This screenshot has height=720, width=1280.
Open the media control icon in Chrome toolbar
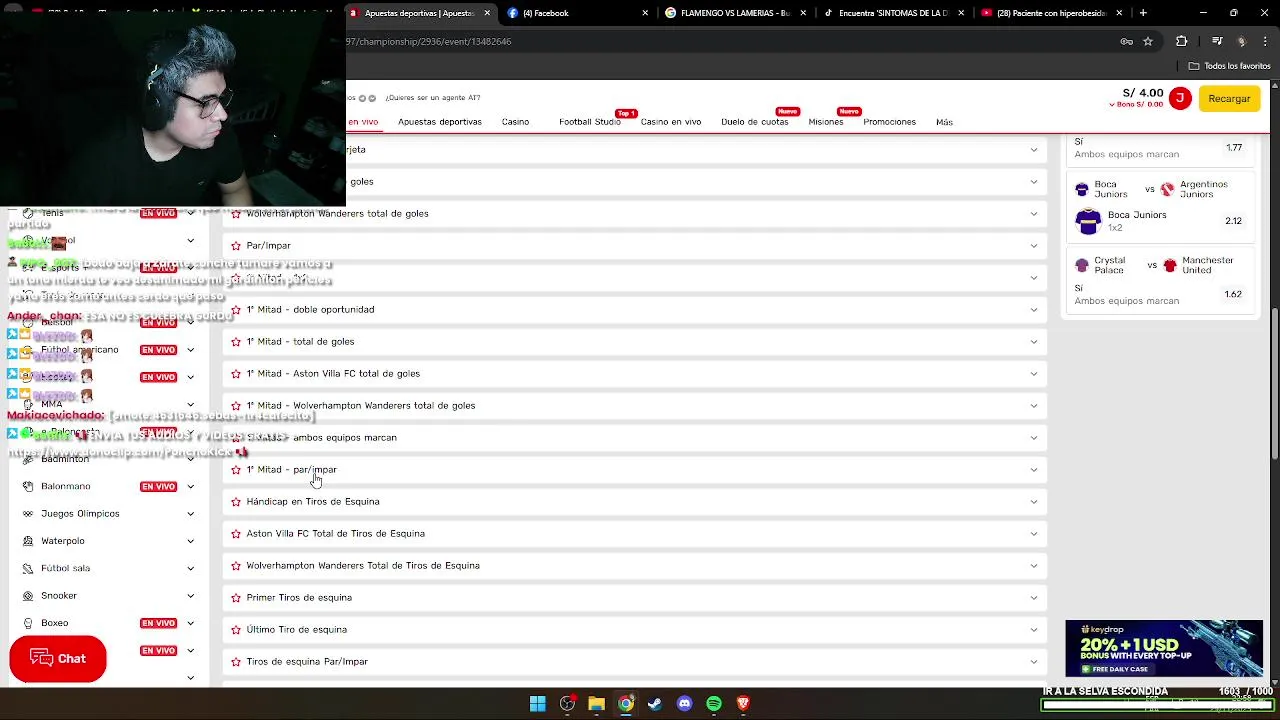[1217, 41]
